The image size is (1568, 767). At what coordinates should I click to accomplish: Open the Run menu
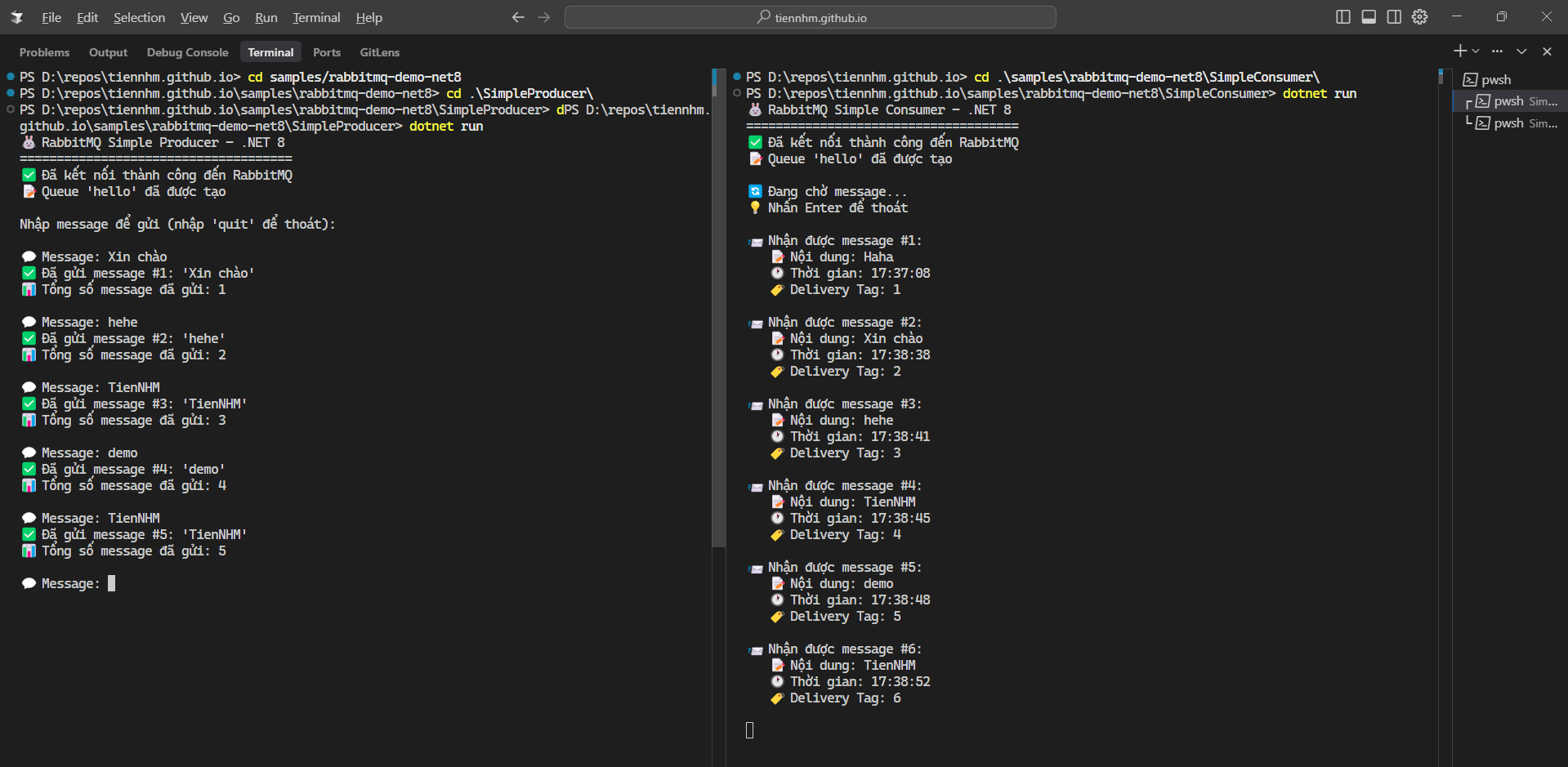pyautogui.click(x=266, y=17)
